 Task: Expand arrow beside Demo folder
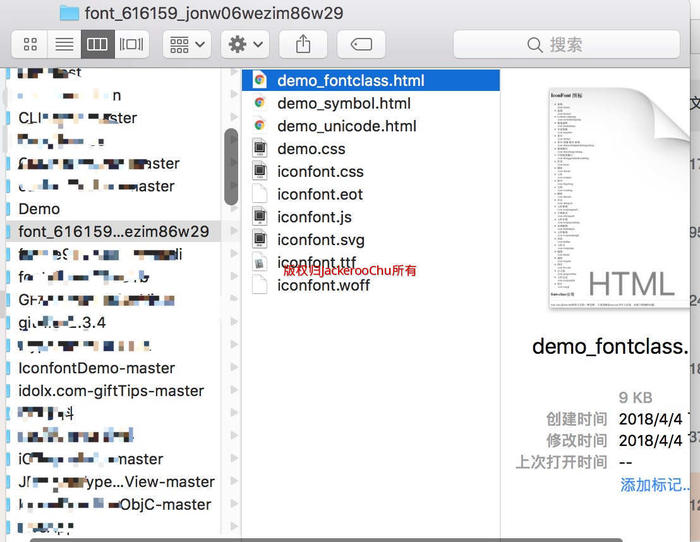[x=233, y=208]
